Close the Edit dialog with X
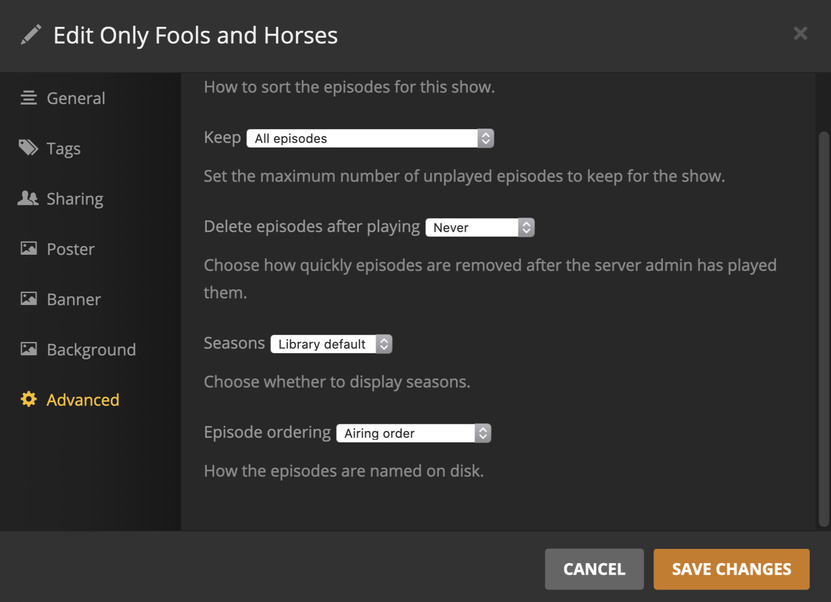The width and height of the screenshot is (831, 602). click(800, 33)
